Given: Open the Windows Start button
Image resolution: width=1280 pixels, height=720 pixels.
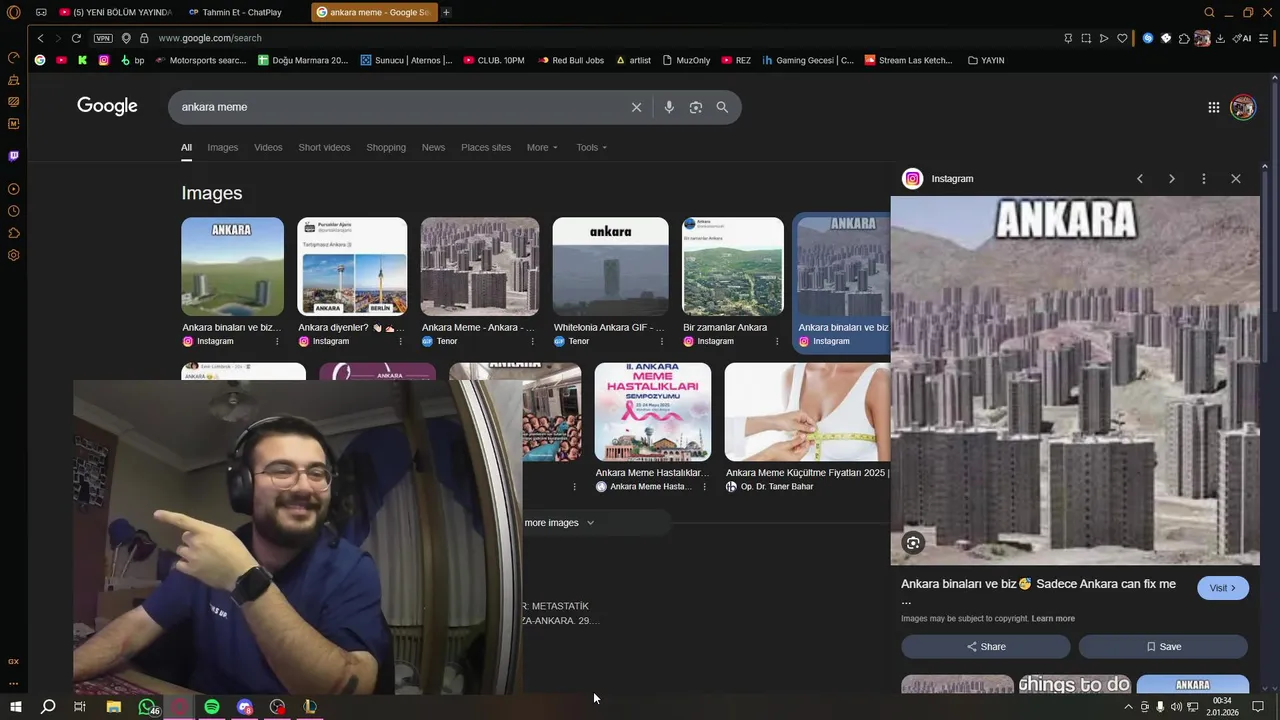Looking at the screenshot, I should pyautogui.click(x=16, y=707).
